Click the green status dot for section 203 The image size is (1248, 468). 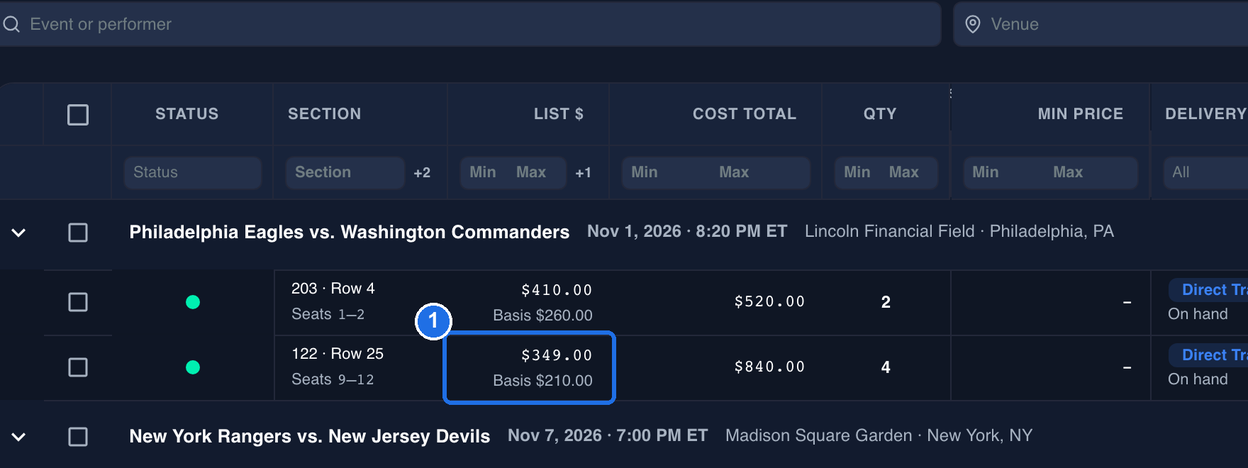(193, 302)
